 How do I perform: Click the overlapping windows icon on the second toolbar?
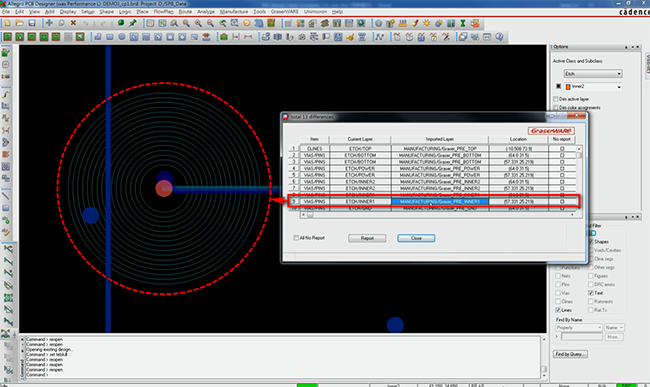[x=463, y=37]
